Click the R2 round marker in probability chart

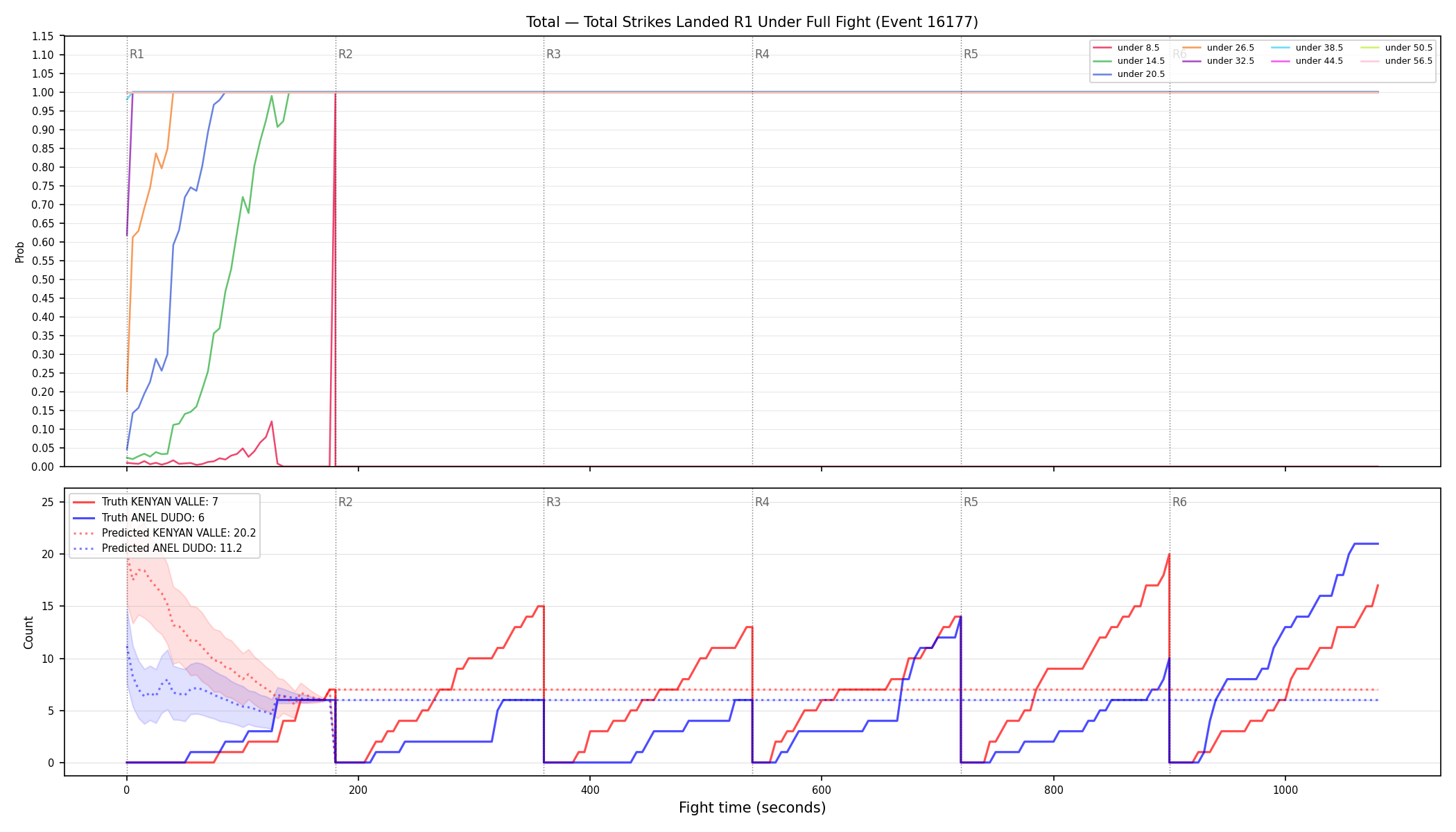[345, 54]
